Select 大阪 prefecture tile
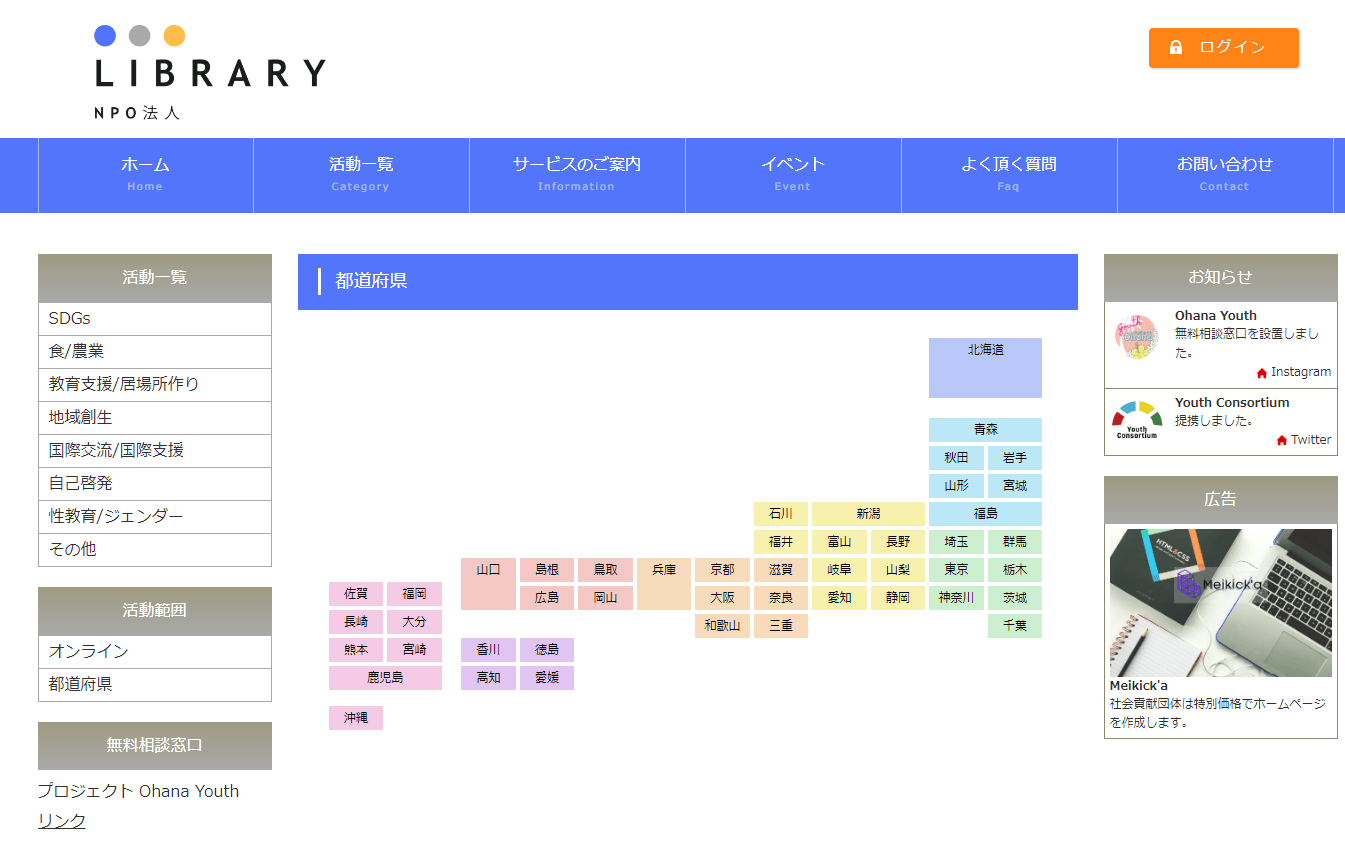The height and width of the screenshot is (845, 1345). (722, 598)
